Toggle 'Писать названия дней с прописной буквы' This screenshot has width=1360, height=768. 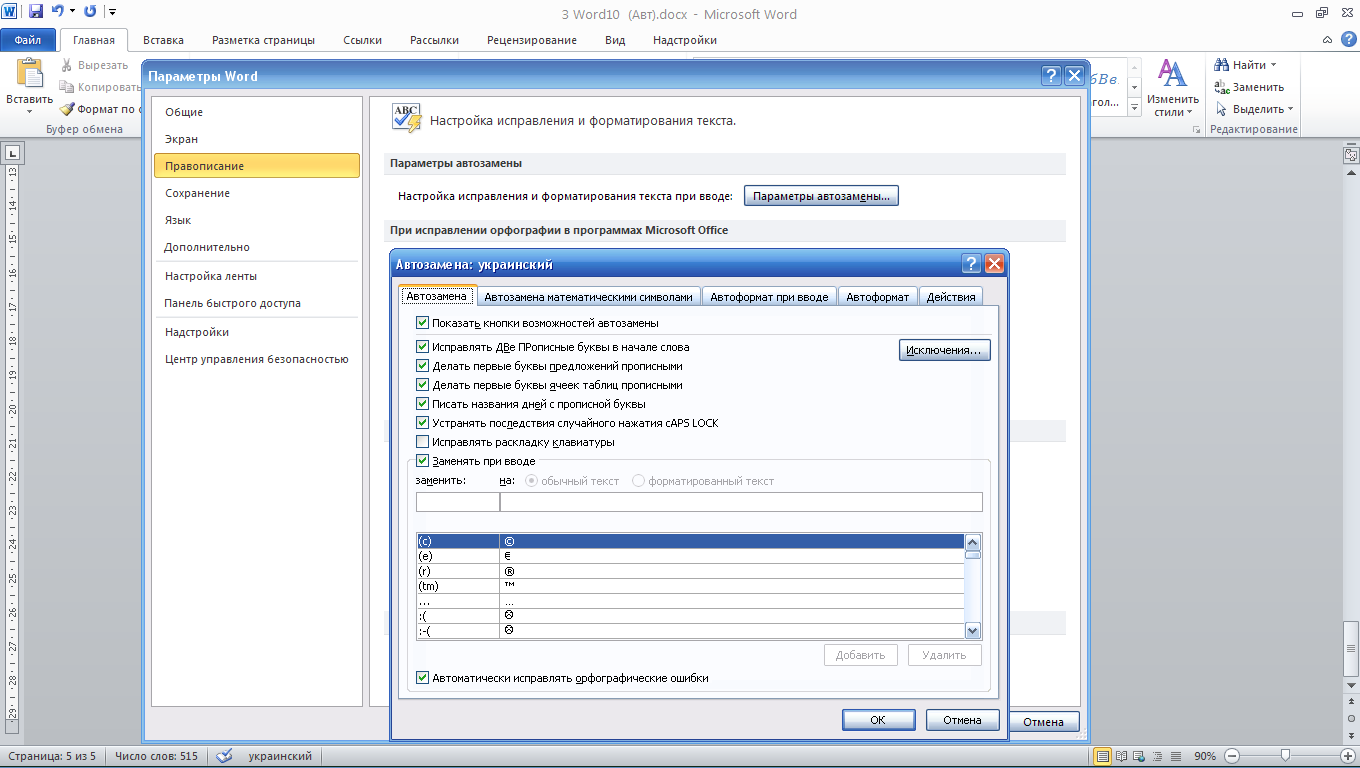[x=422, y=404]
